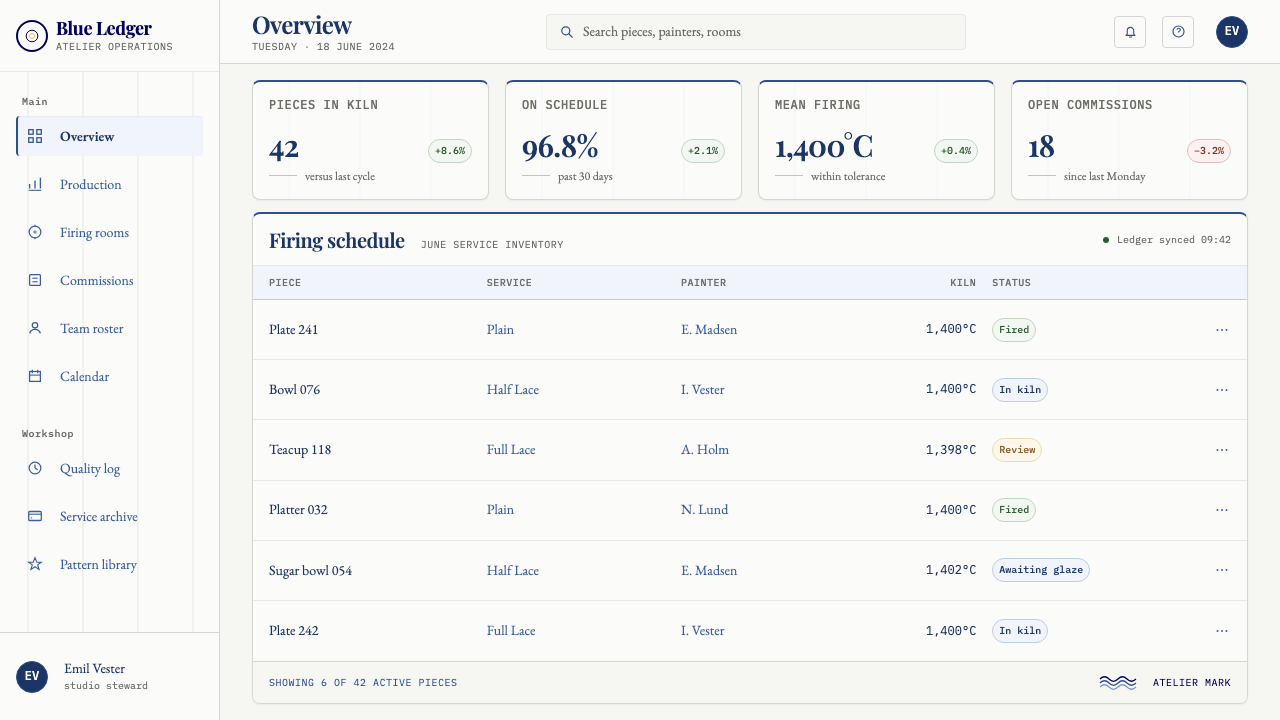Click the Calendar icon in sidebar
The image size is (1280, 720).
[35, 376]
